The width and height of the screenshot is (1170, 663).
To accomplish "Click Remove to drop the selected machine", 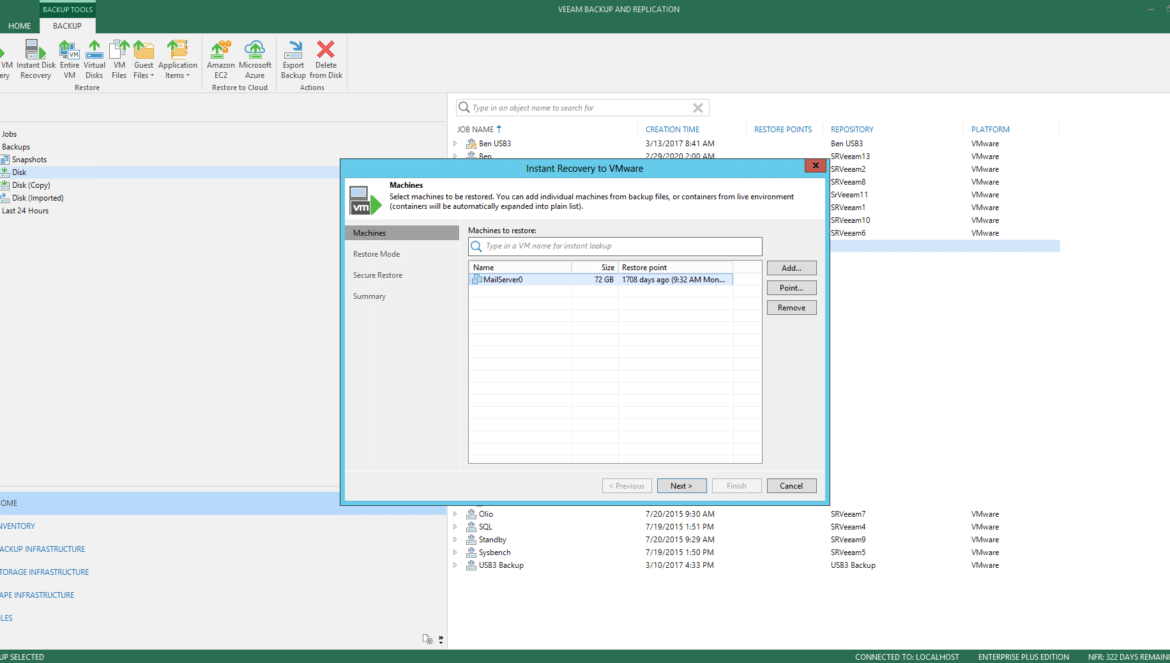I will (x=792, y=308).
